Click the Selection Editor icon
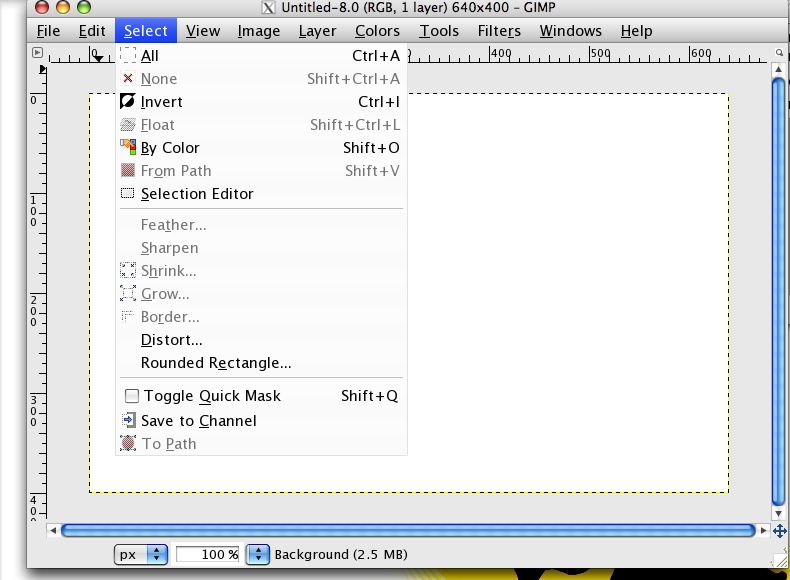 [x=127, y=194]
